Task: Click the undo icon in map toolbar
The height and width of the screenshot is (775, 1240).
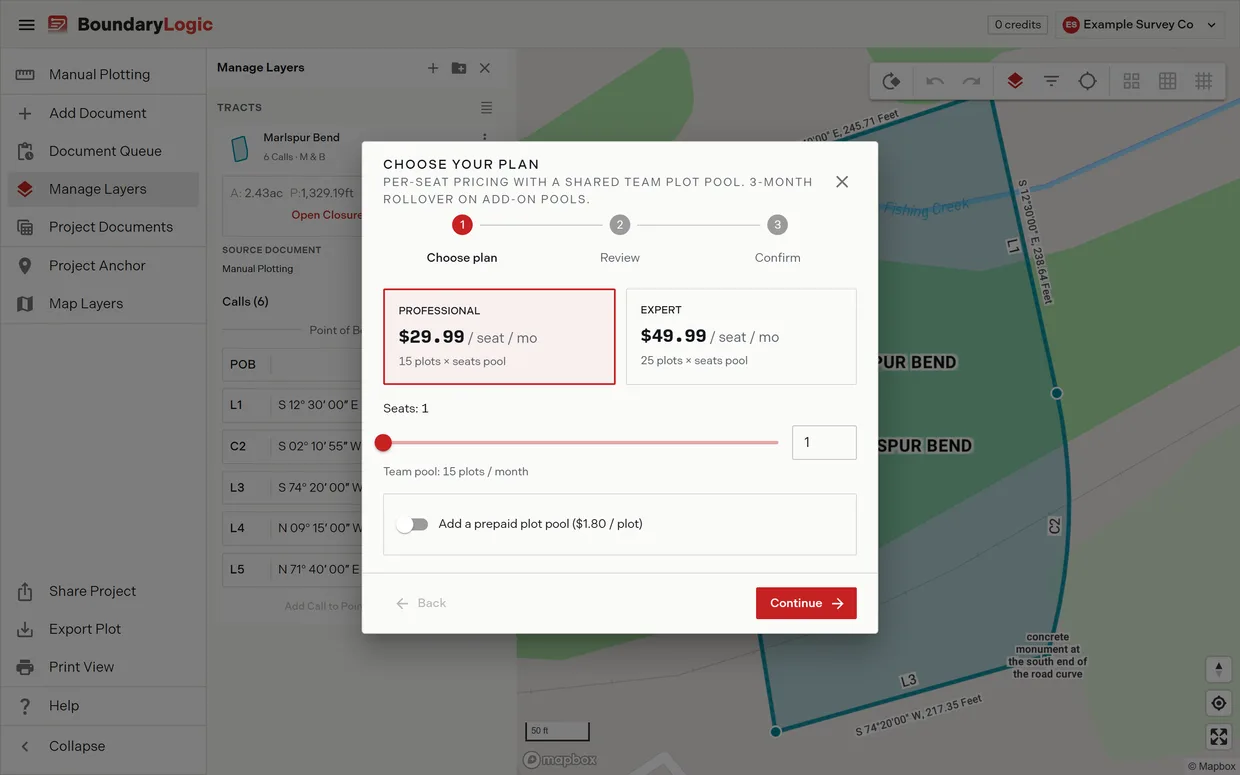Action: (935, 81)
